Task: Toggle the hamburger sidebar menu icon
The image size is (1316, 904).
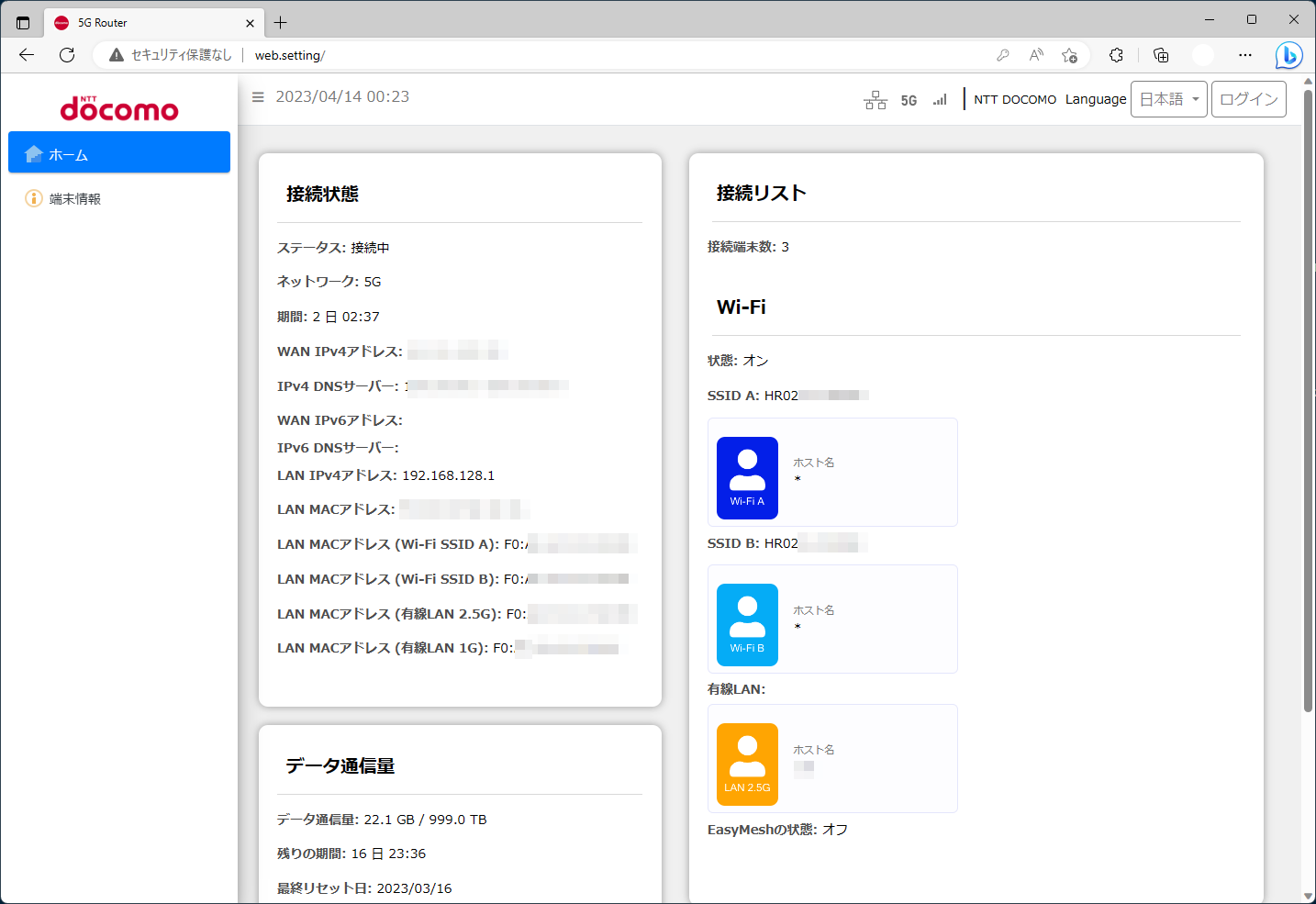Action: coord(258,97)
